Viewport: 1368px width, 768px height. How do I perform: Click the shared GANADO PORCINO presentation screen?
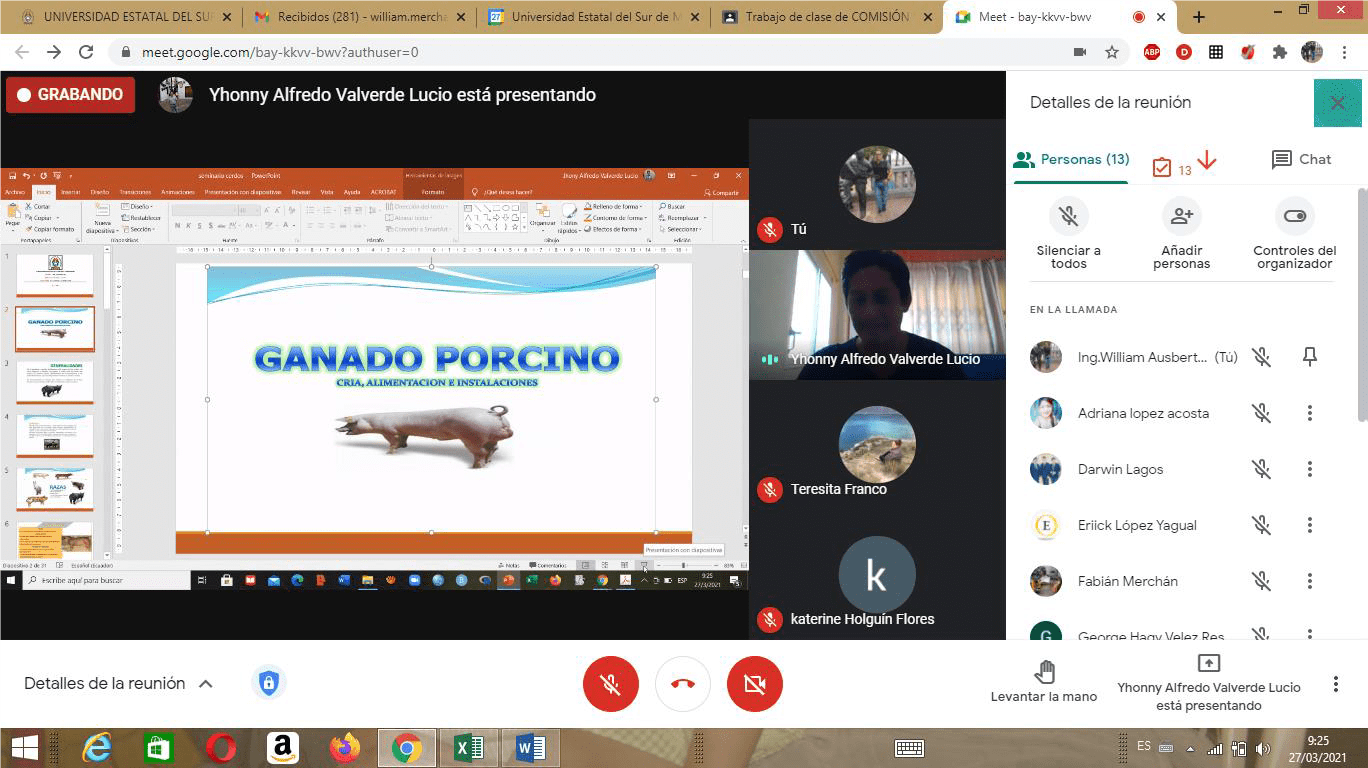point(374,378)
